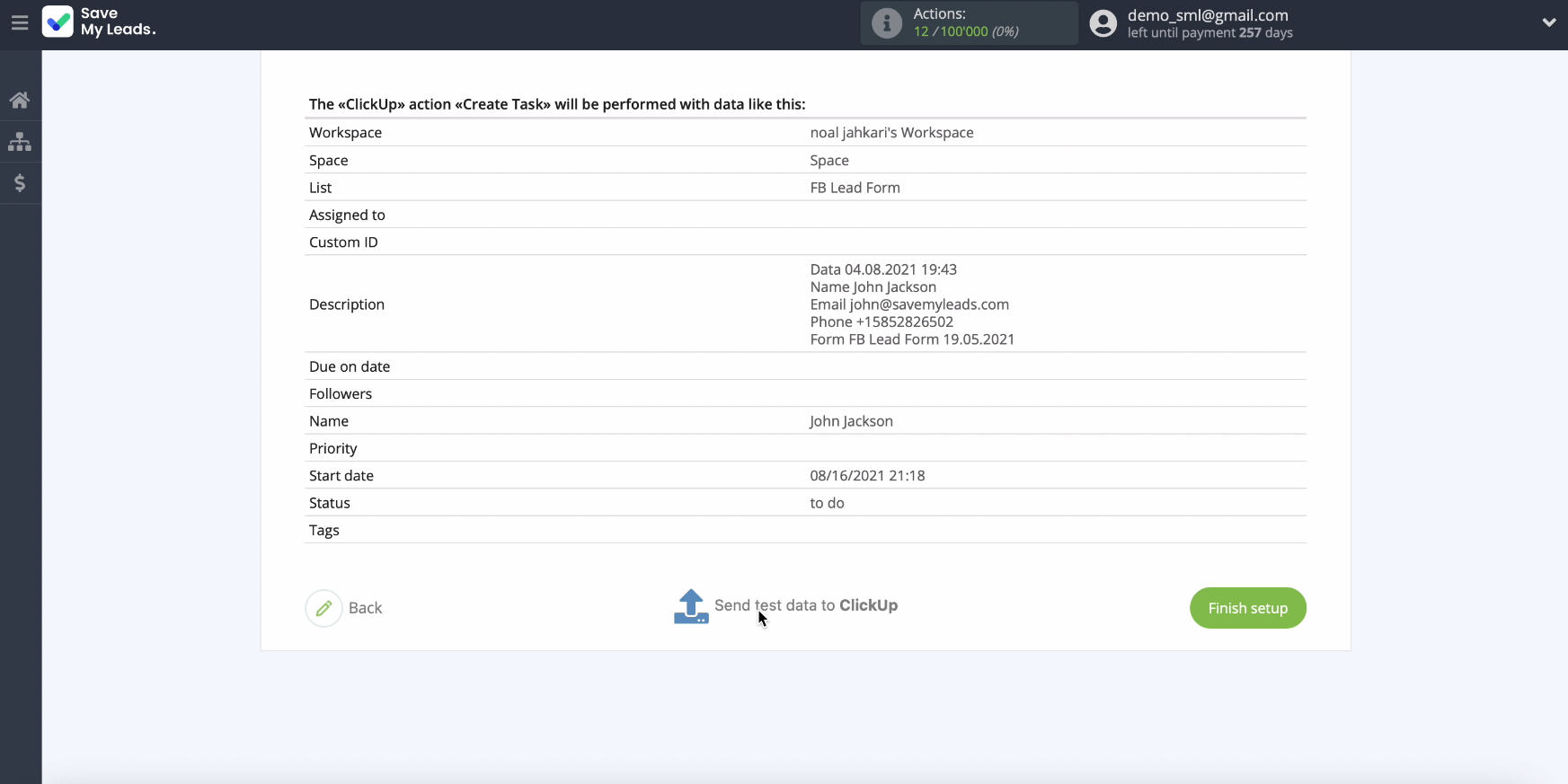Click the Actions info icon

click(887, 23)
